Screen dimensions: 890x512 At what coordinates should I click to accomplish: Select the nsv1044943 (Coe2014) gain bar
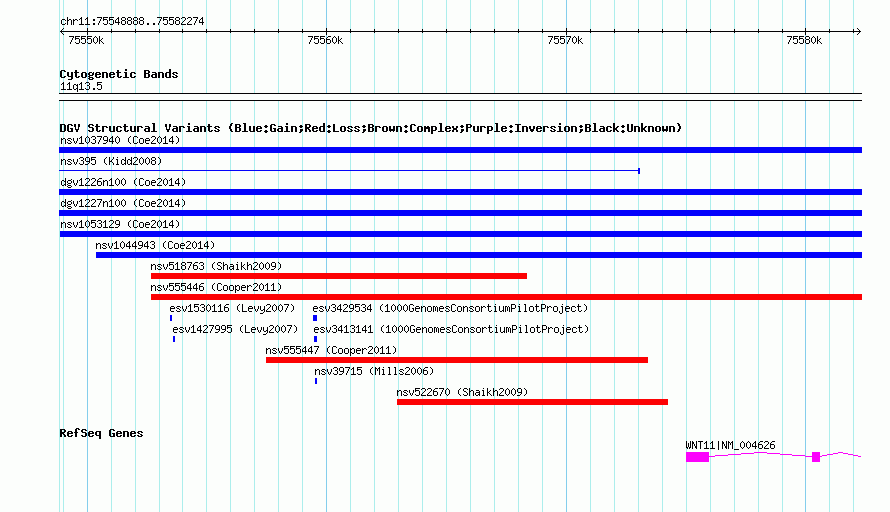479,255
